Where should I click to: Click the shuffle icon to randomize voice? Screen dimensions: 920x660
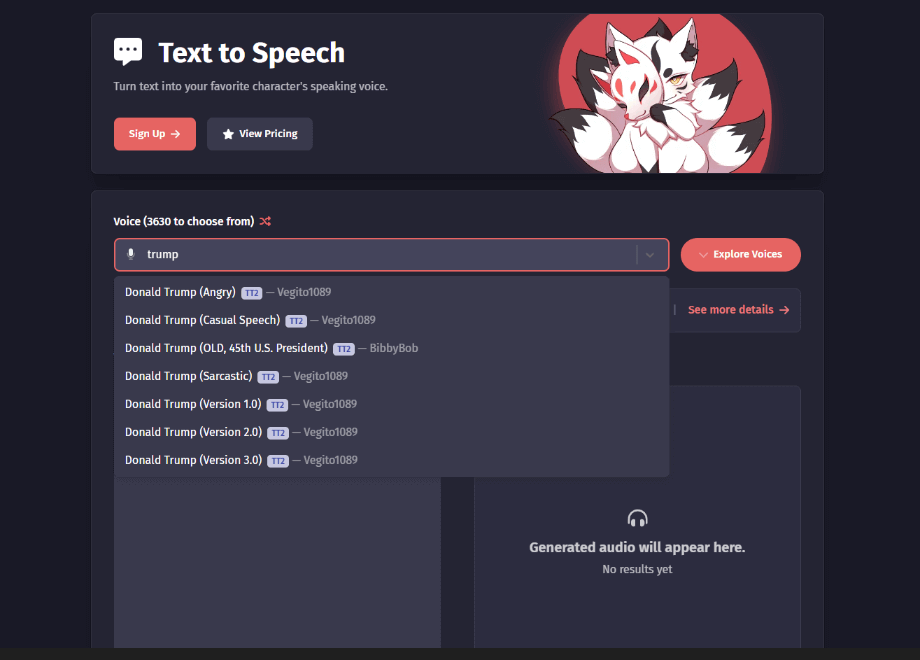(264, 221)
